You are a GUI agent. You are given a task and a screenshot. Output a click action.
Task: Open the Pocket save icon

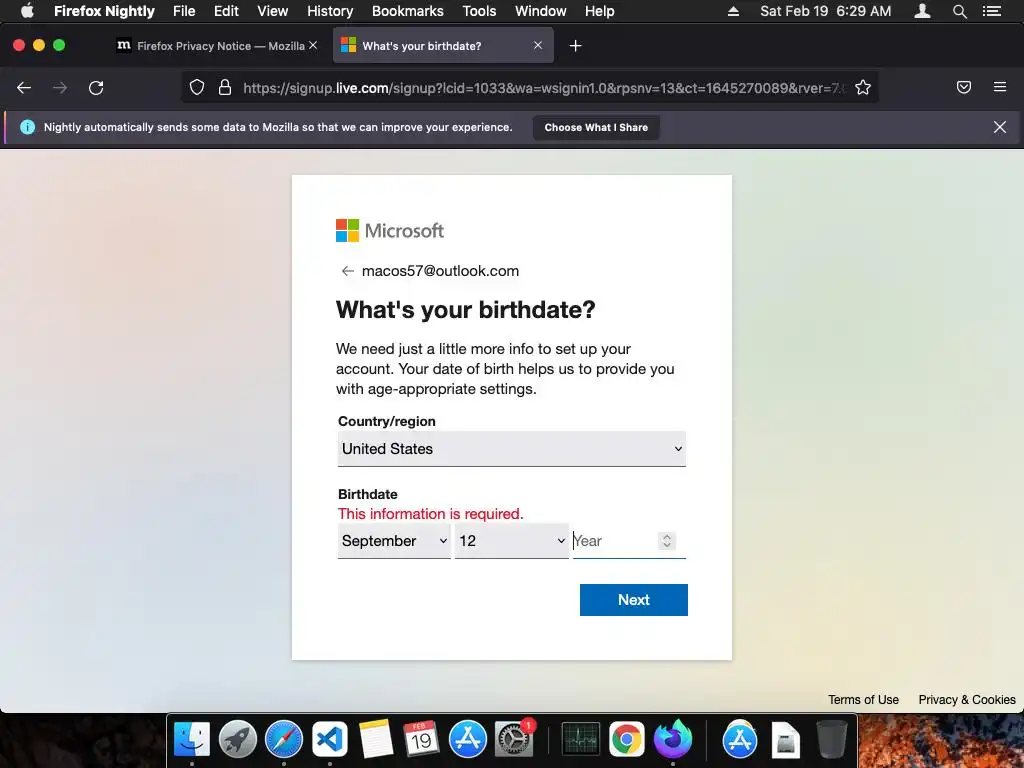964,87
